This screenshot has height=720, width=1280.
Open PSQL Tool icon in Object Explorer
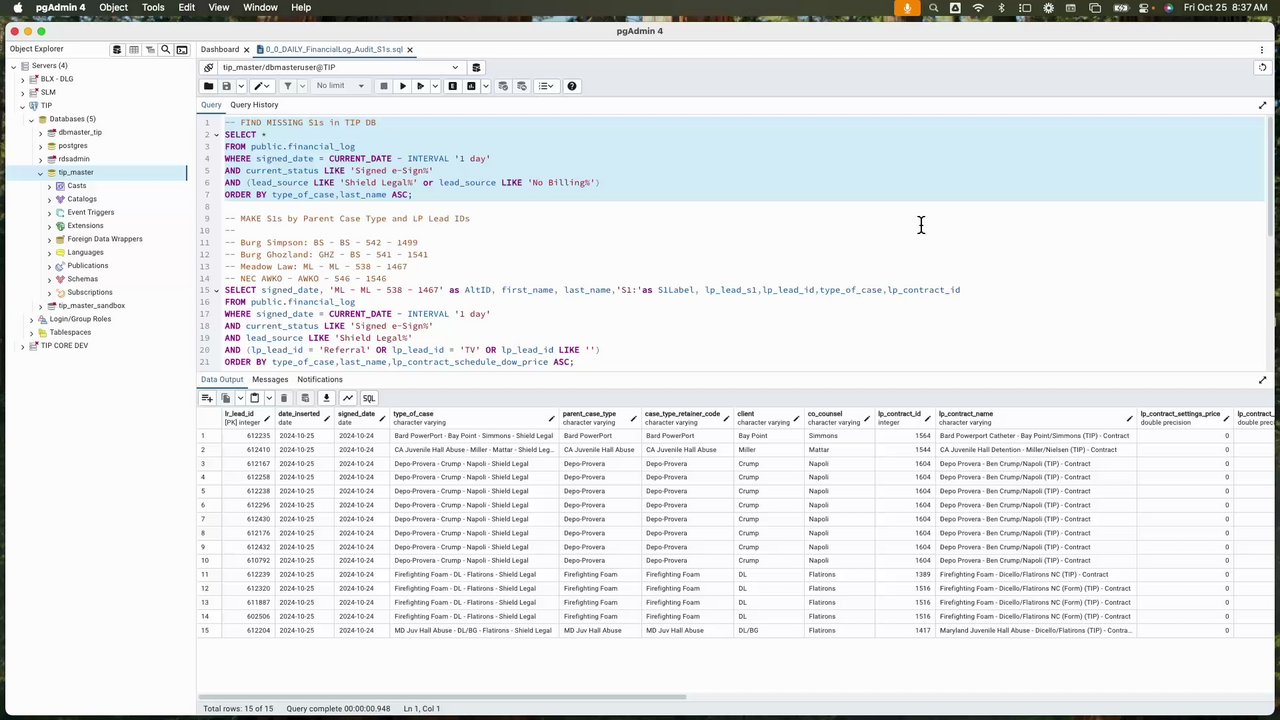[182, 49]
